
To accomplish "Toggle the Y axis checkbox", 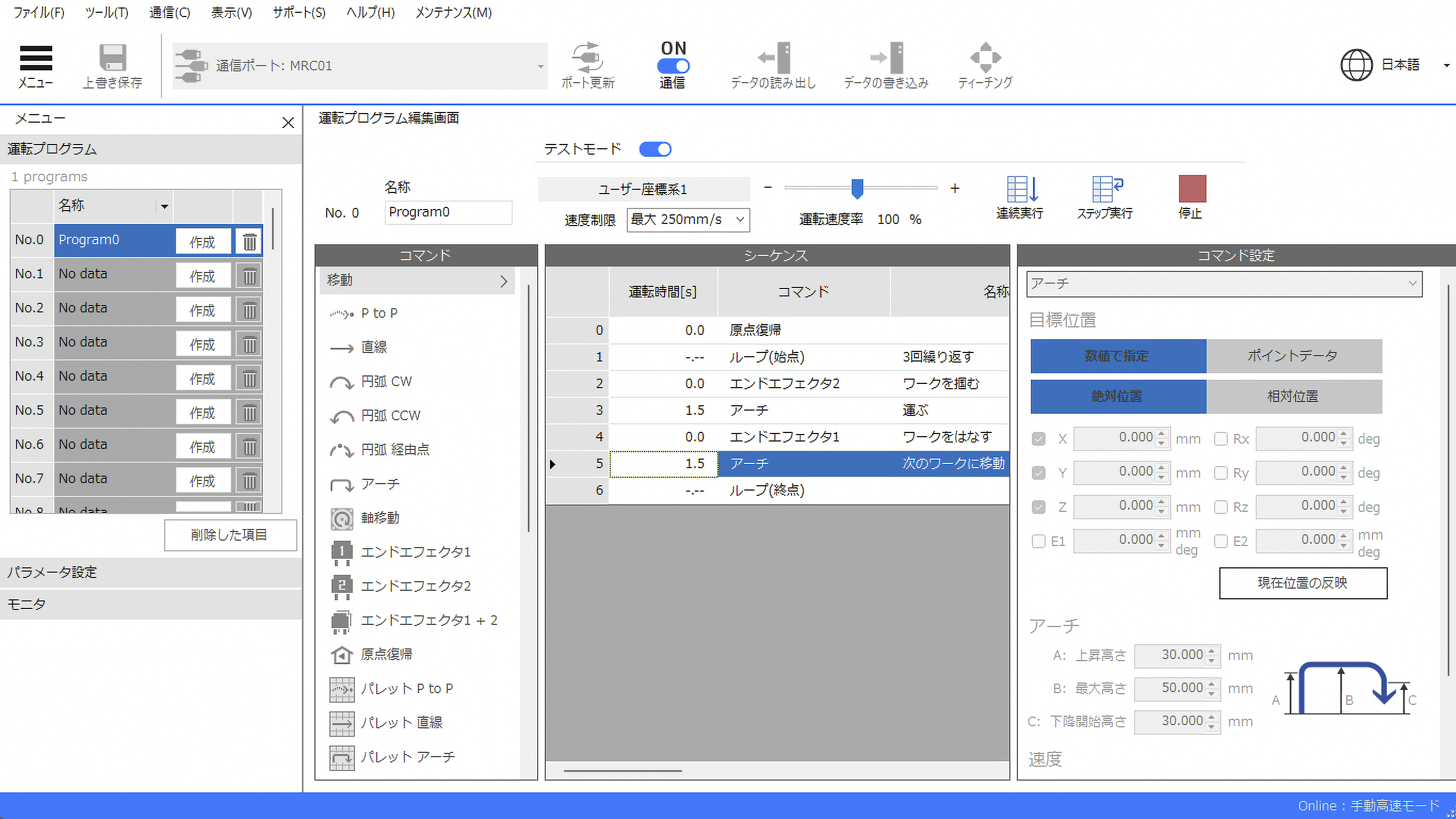I will click(x=1038, y=473).
